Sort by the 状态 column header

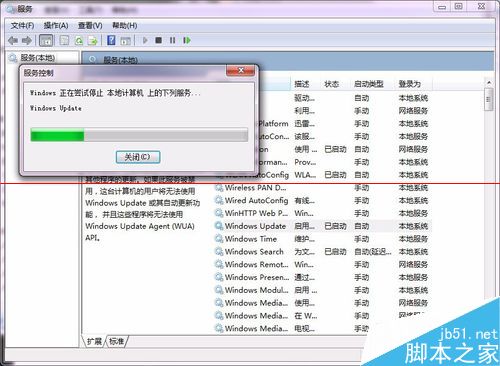point(331,84)
